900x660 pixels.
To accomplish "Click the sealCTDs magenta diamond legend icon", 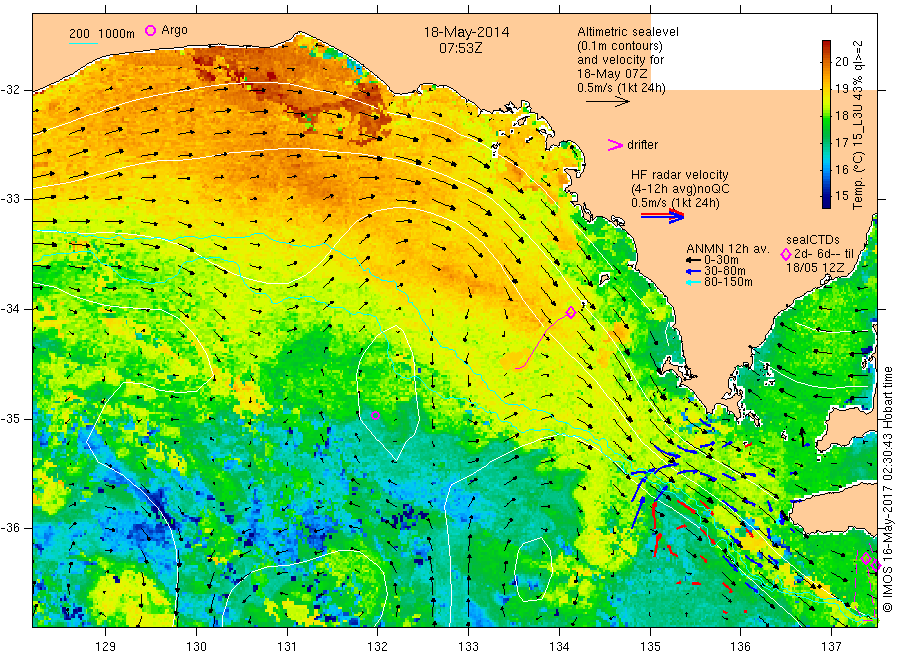I will pos(786,254).
